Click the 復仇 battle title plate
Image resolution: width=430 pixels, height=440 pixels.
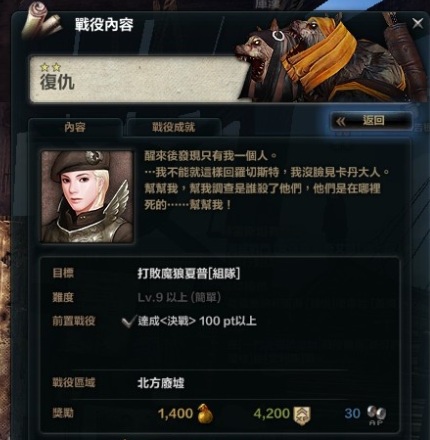(138, 79)
